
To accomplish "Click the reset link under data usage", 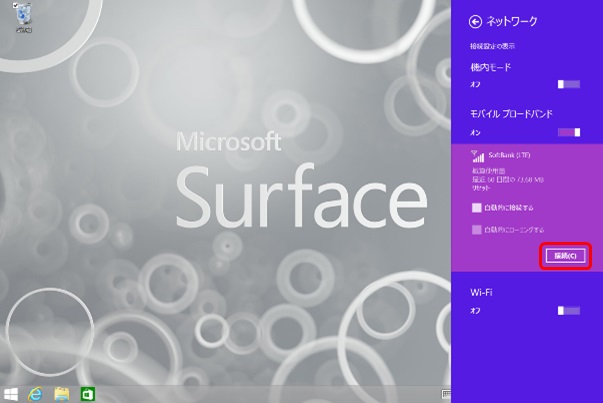I will coord(481,188).
